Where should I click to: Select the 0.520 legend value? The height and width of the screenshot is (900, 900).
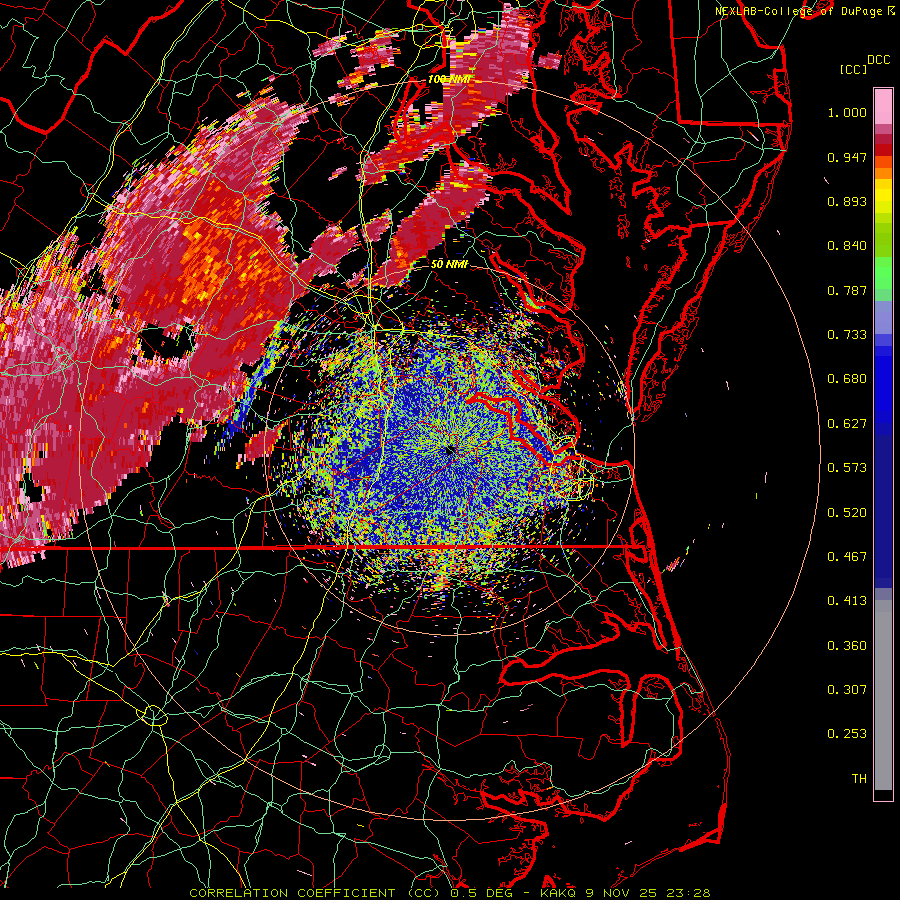847,513
